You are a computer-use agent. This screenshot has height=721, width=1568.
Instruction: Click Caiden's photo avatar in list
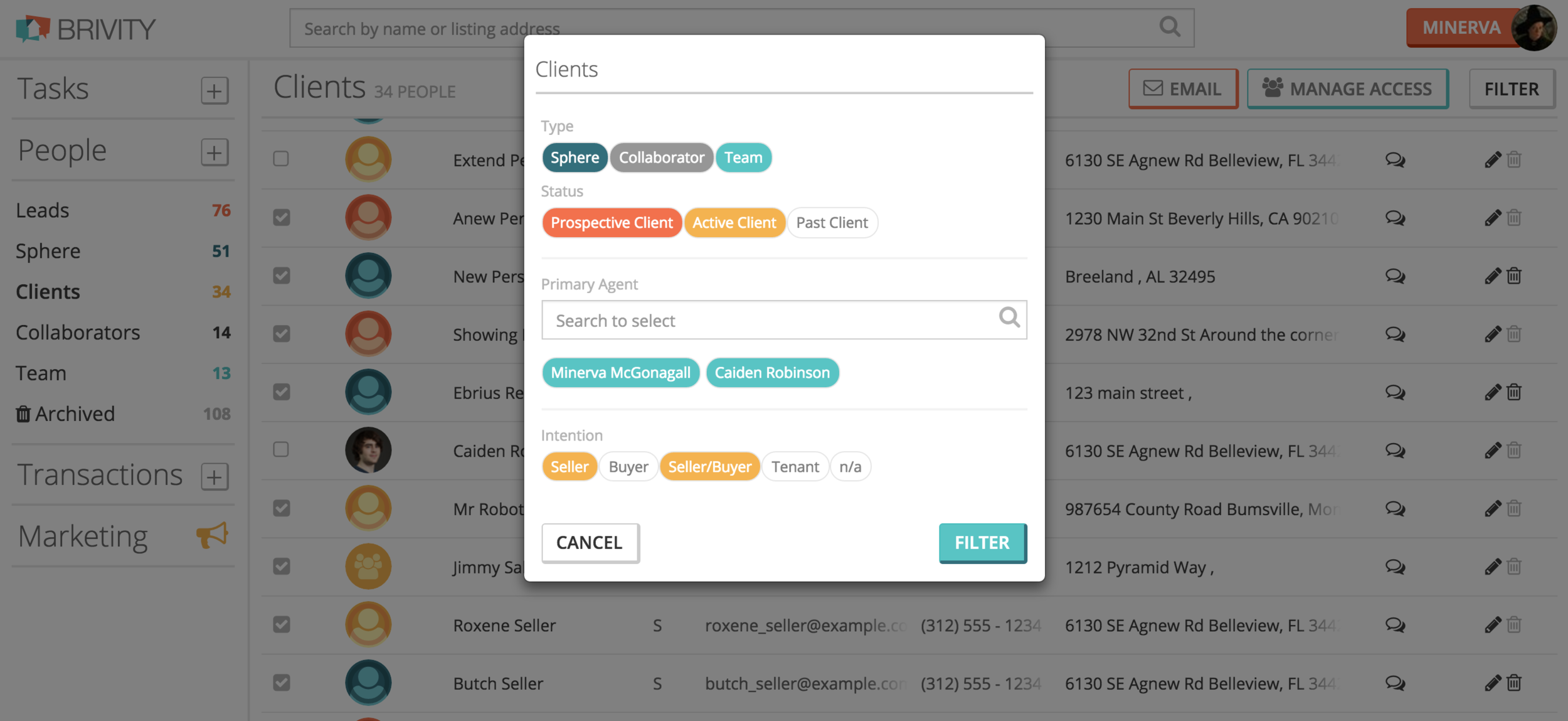(368, 450)
